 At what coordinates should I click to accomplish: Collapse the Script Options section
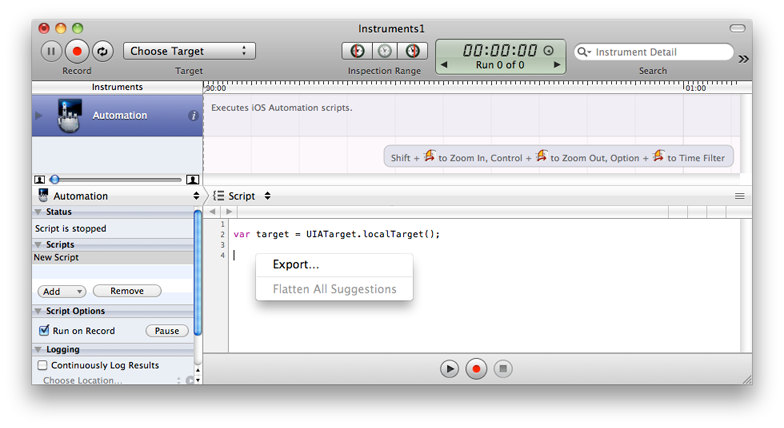39,311
